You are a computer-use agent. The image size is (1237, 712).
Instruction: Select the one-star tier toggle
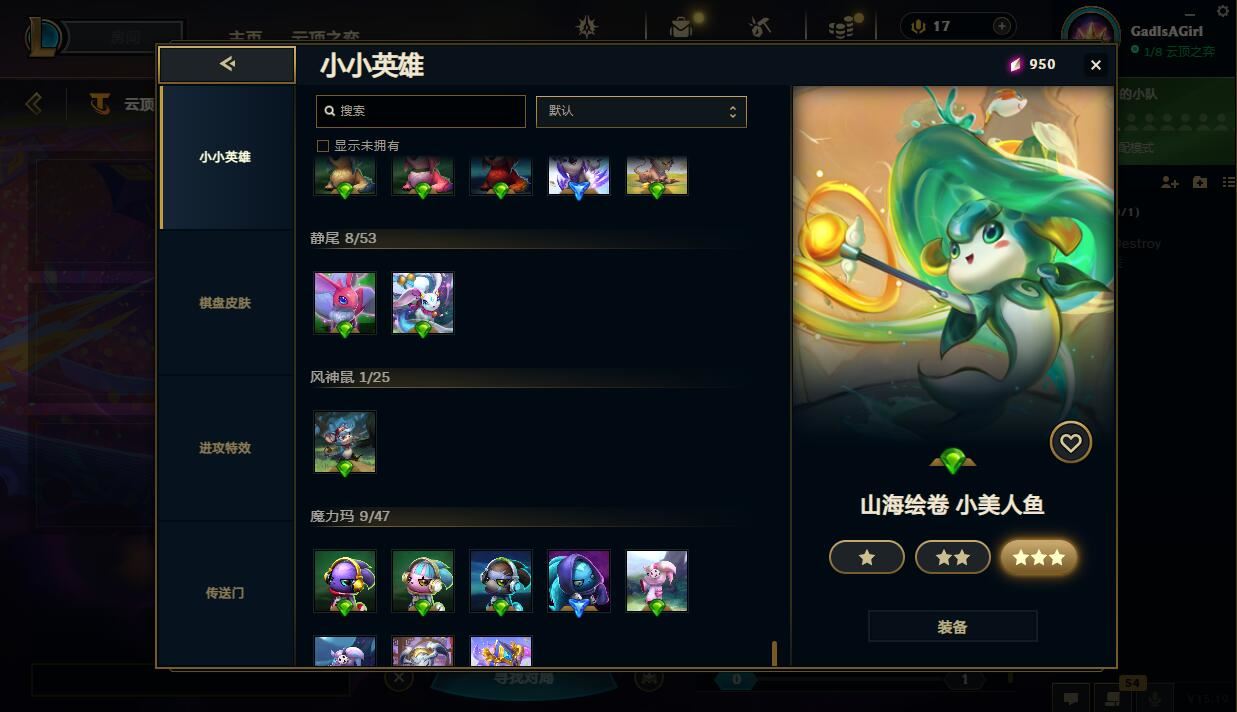point(867,557)
